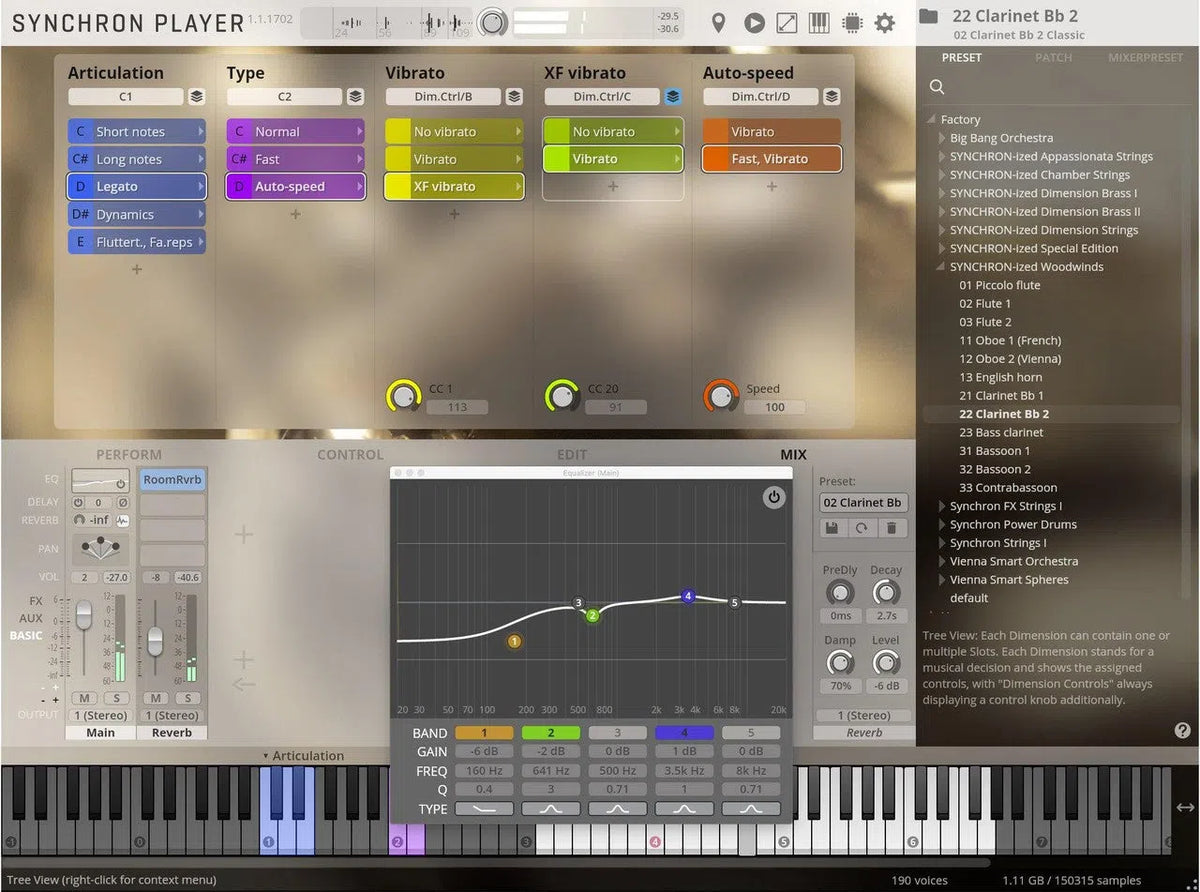The image size is (1200, 892).
Task: Click the location pin icon
Action: tap(718, 23)
